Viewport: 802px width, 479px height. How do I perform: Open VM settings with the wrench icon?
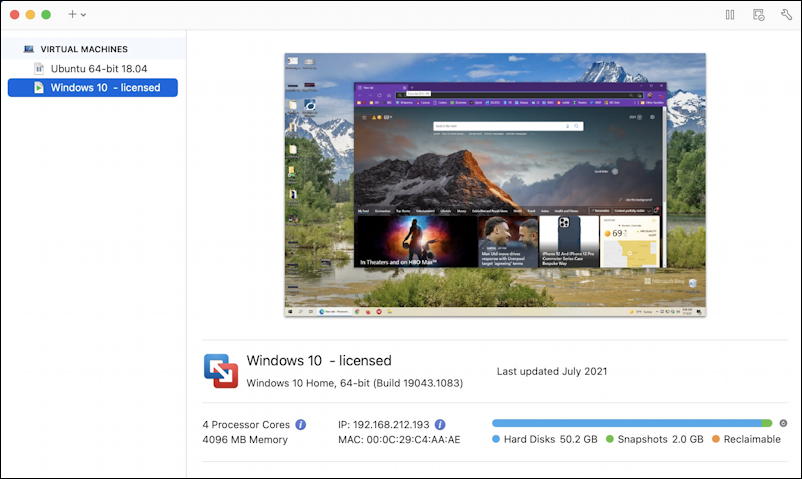tap(786, 15)
